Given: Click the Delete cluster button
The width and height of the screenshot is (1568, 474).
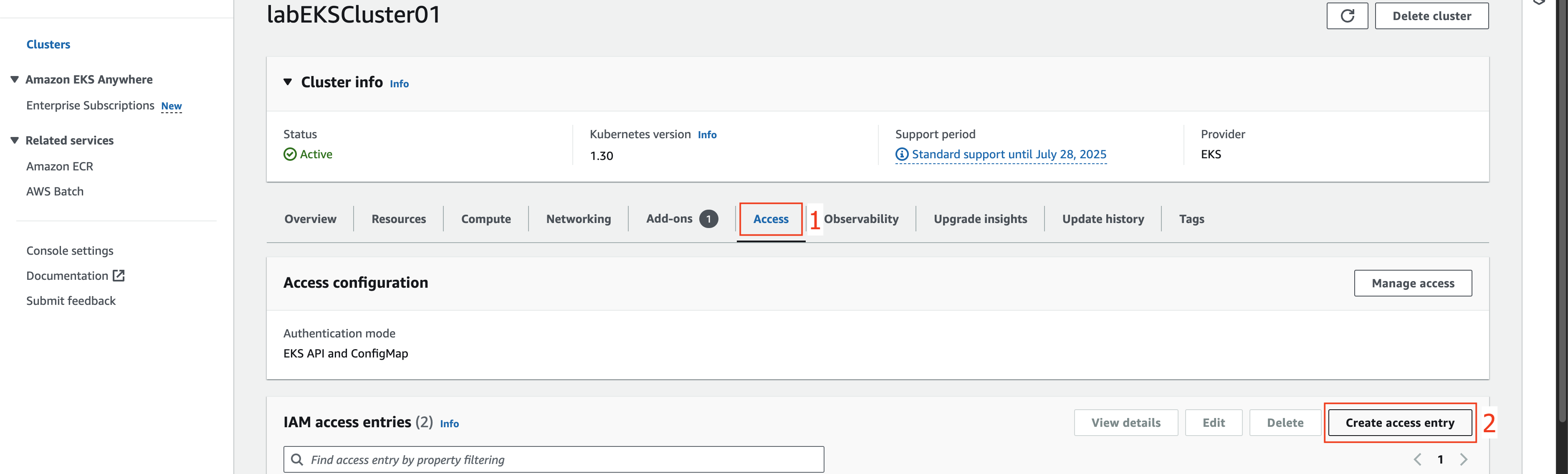Looking at the screenshot, I should point(1431,16).
